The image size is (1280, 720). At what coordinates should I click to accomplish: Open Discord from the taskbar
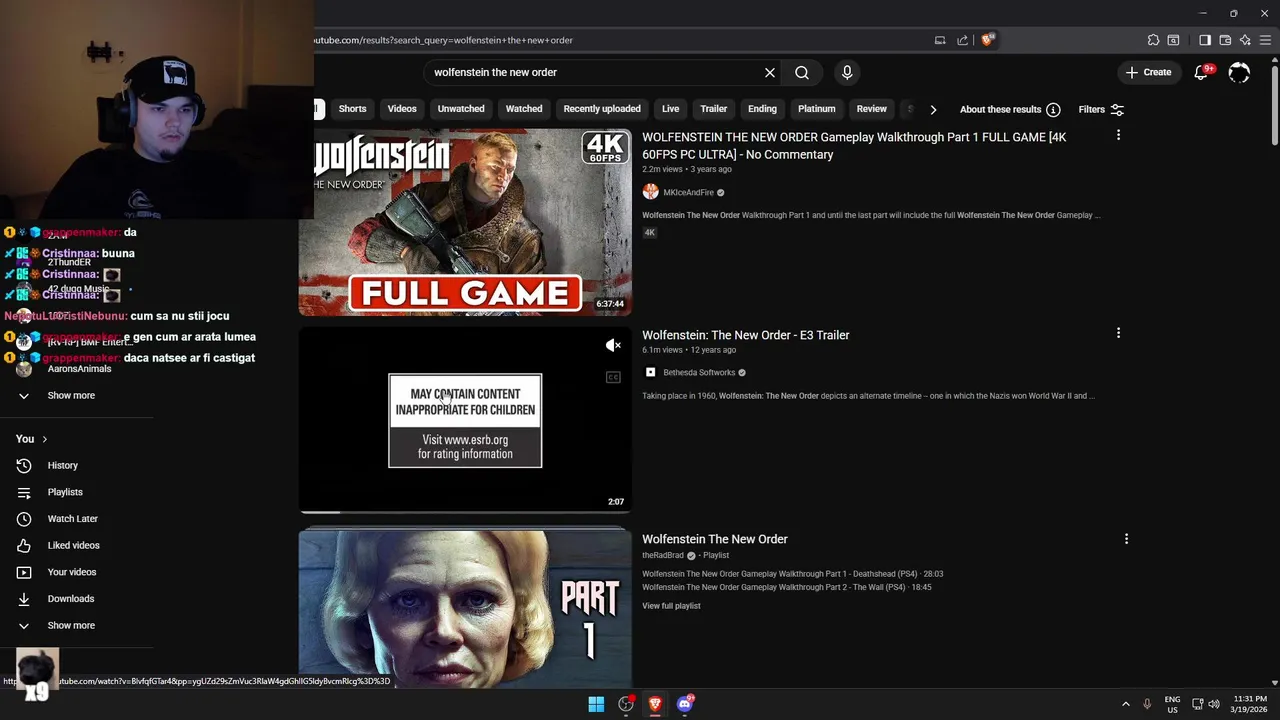pyautogui.click(x=685, y=704)
